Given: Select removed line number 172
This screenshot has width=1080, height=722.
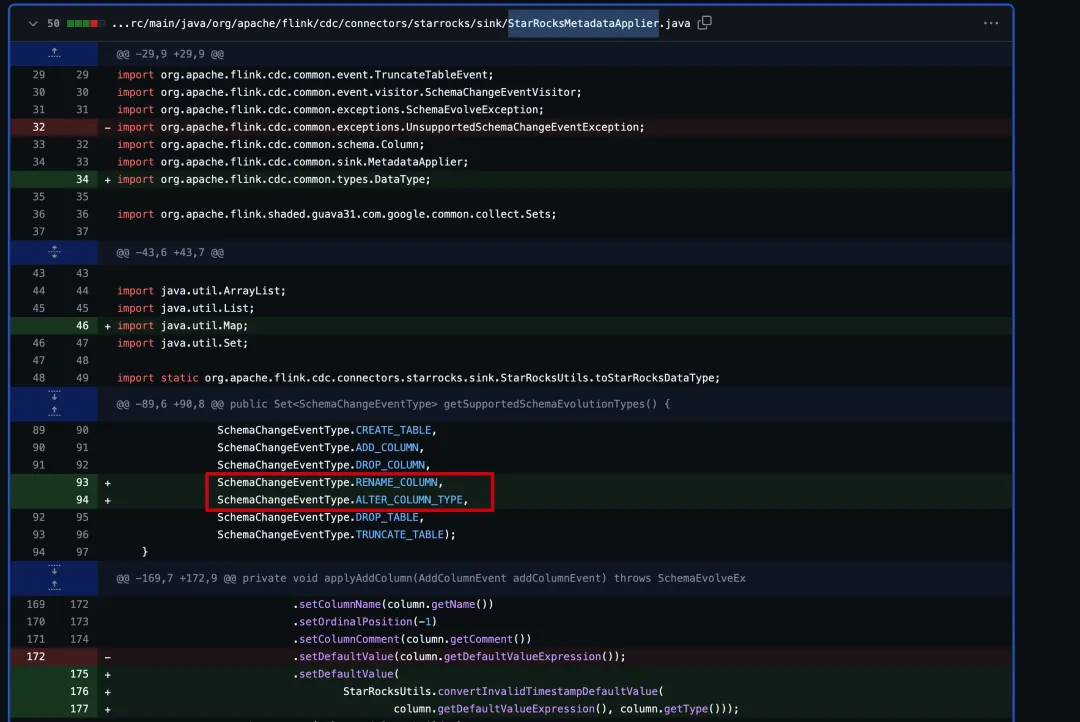Looking at the screenshot, I should pyautogui.click(x=36, y=657).
